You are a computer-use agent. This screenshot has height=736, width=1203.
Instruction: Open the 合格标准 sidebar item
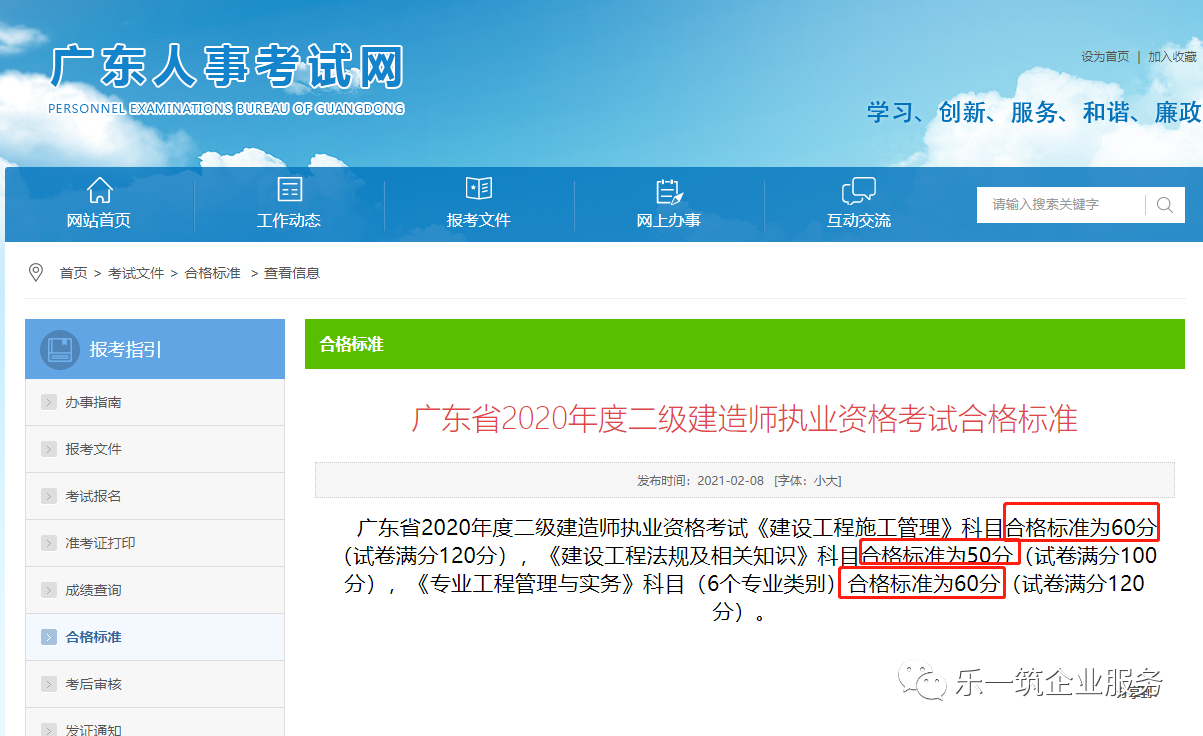93,637
